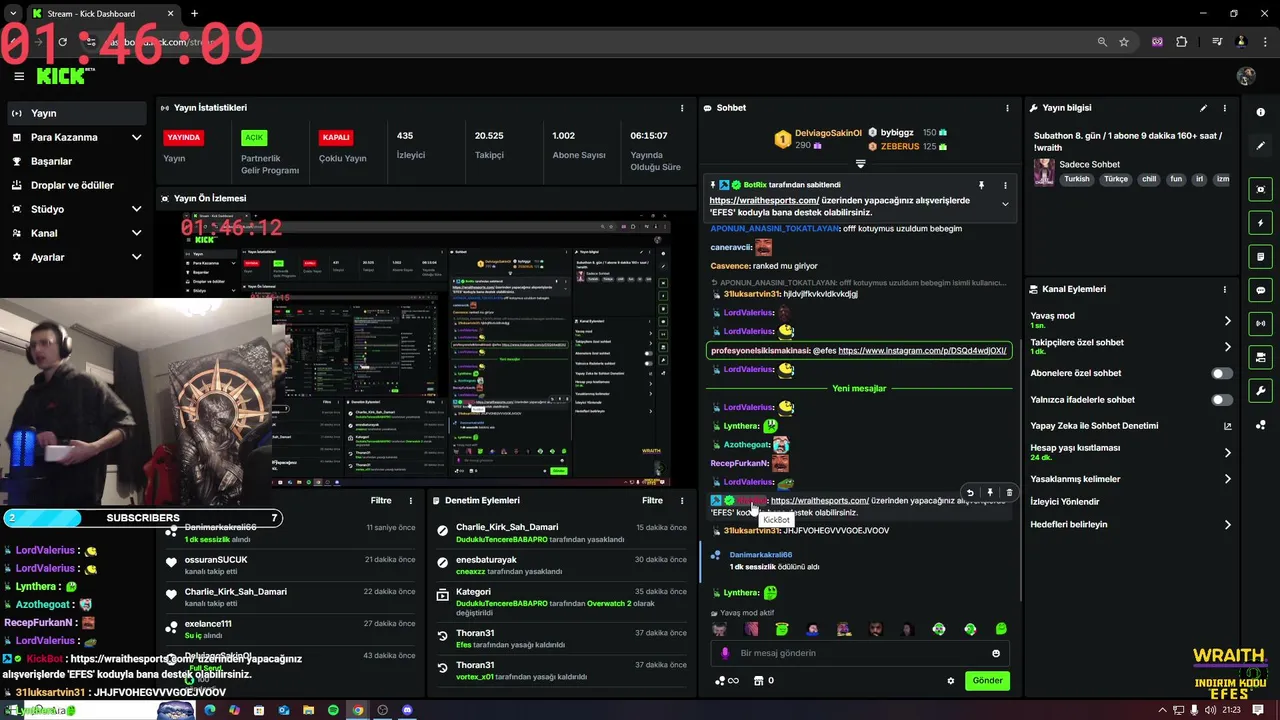This screenshot has width=1280, height=720.
Task: Expand Ayarlar sidebar section
Action: [x=136, y=257]
